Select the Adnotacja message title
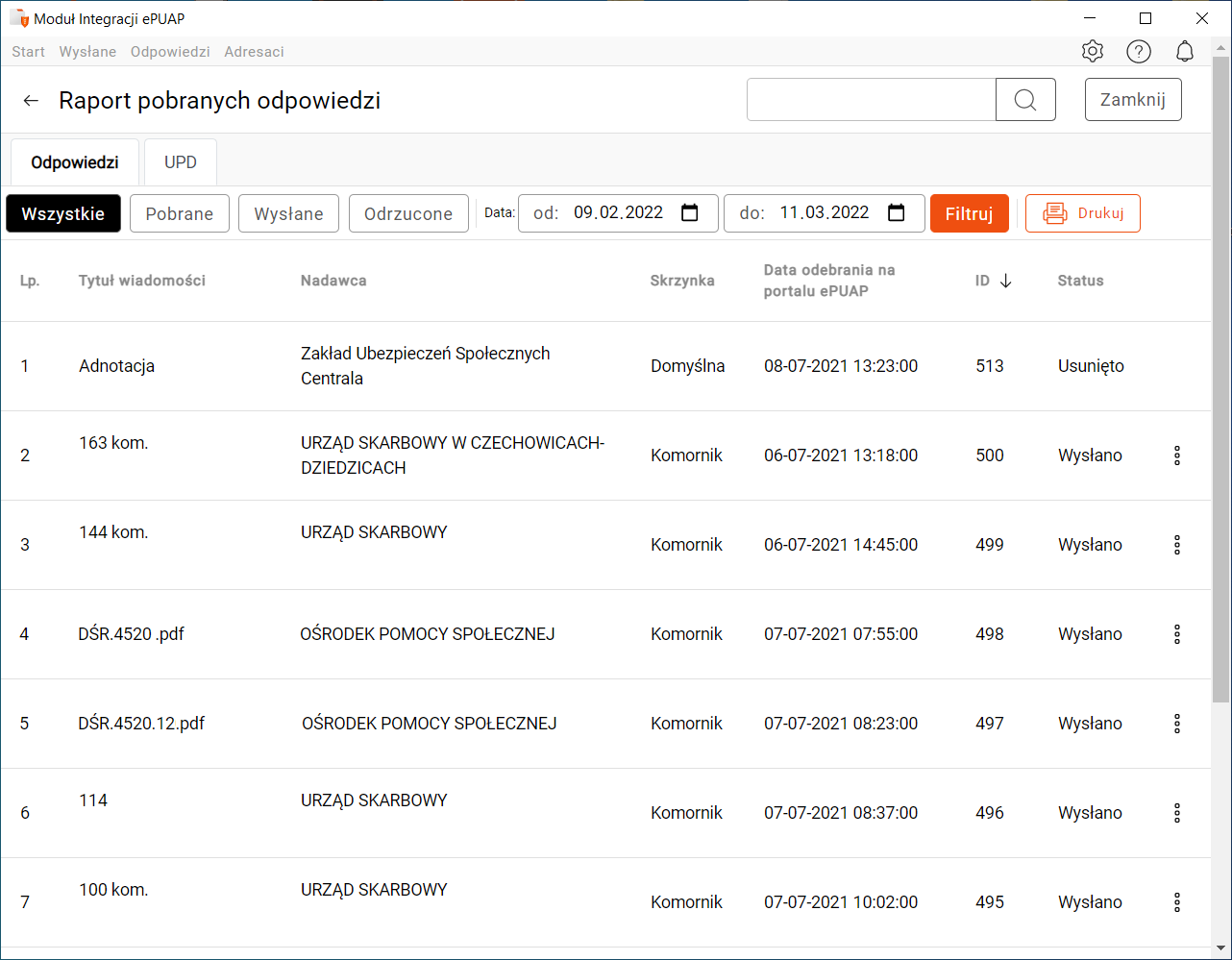Image resolution: width=1232 pixels, height=960 pixels. click(117, 366)
